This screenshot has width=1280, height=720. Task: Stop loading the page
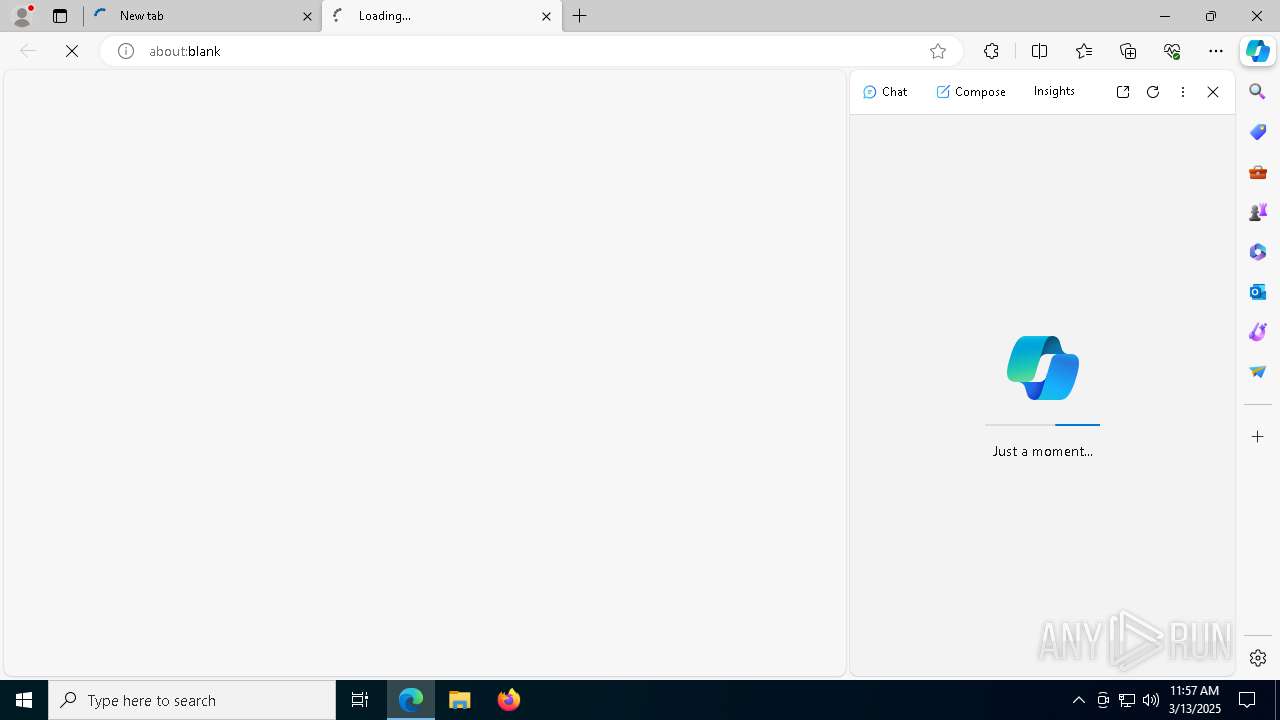72,51
